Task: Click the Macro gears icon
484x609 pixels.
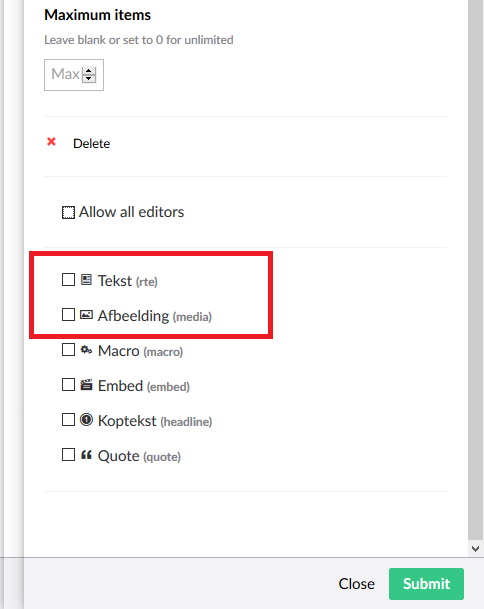Action: click(86, 350)
